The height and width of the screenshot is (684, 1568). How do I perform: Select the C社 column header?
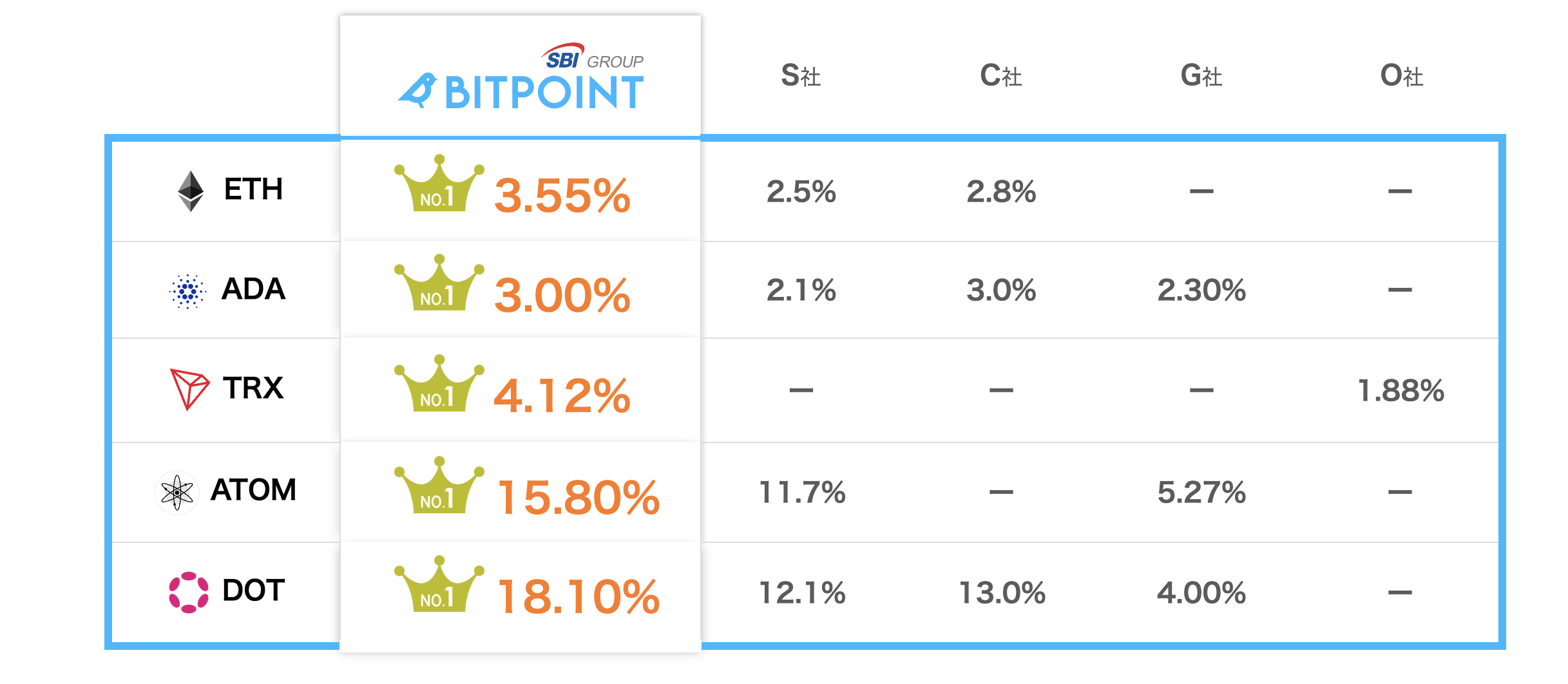(x=1000, y=76)
